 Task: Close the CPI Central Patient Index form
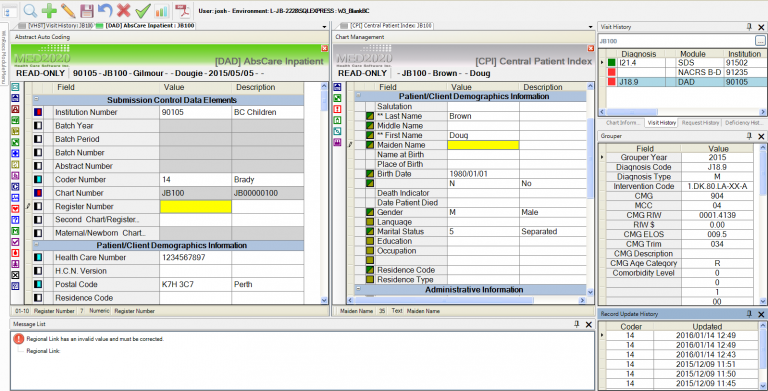click(x=590, y=48)
